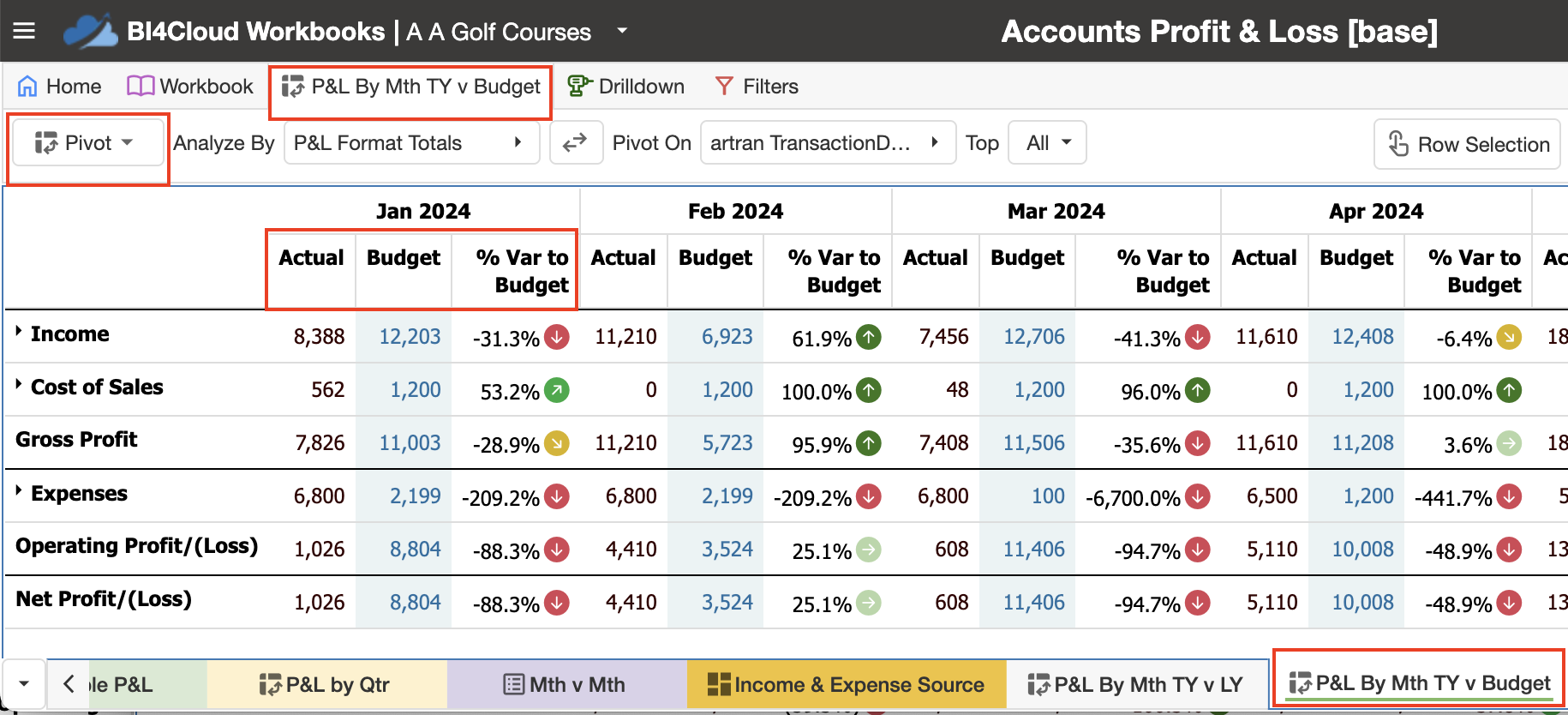Open the artran TransactionD pivot-on selector
The width and height of the screenshot is (1568, 715).
828,143
